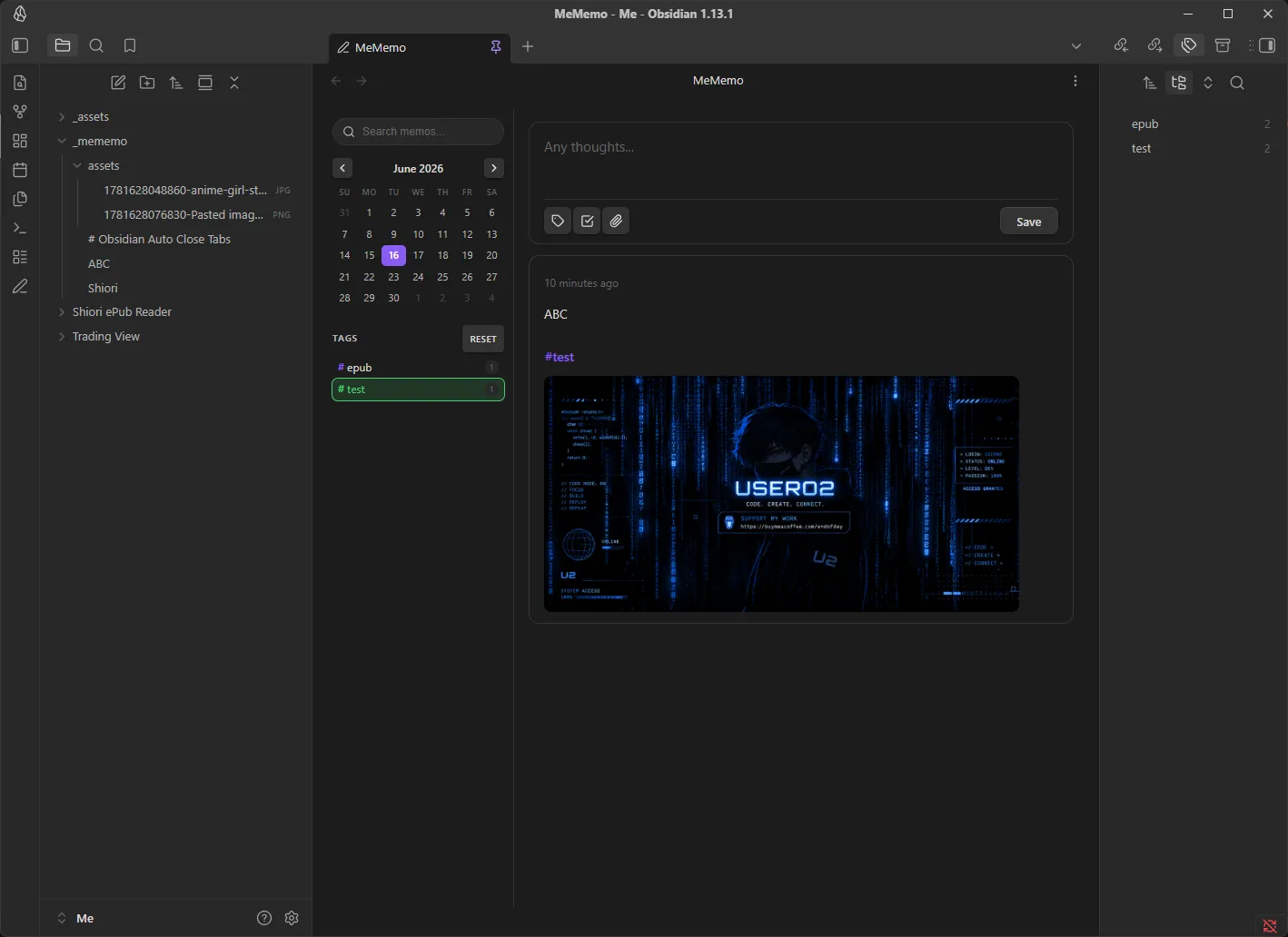Open command palette terminal icon
The image size is (1288, 937).
pos(20,228)
